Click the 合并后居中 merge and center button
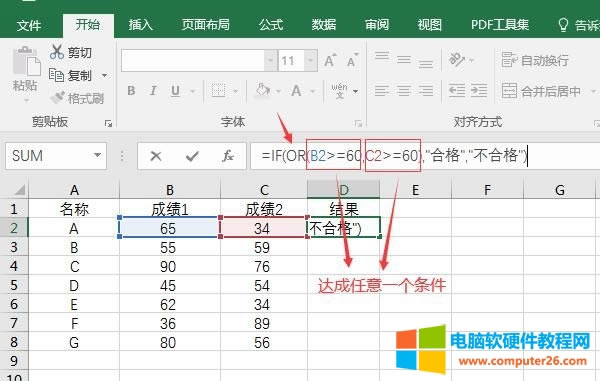Viewport: 600px width, 381px height. 541,91
